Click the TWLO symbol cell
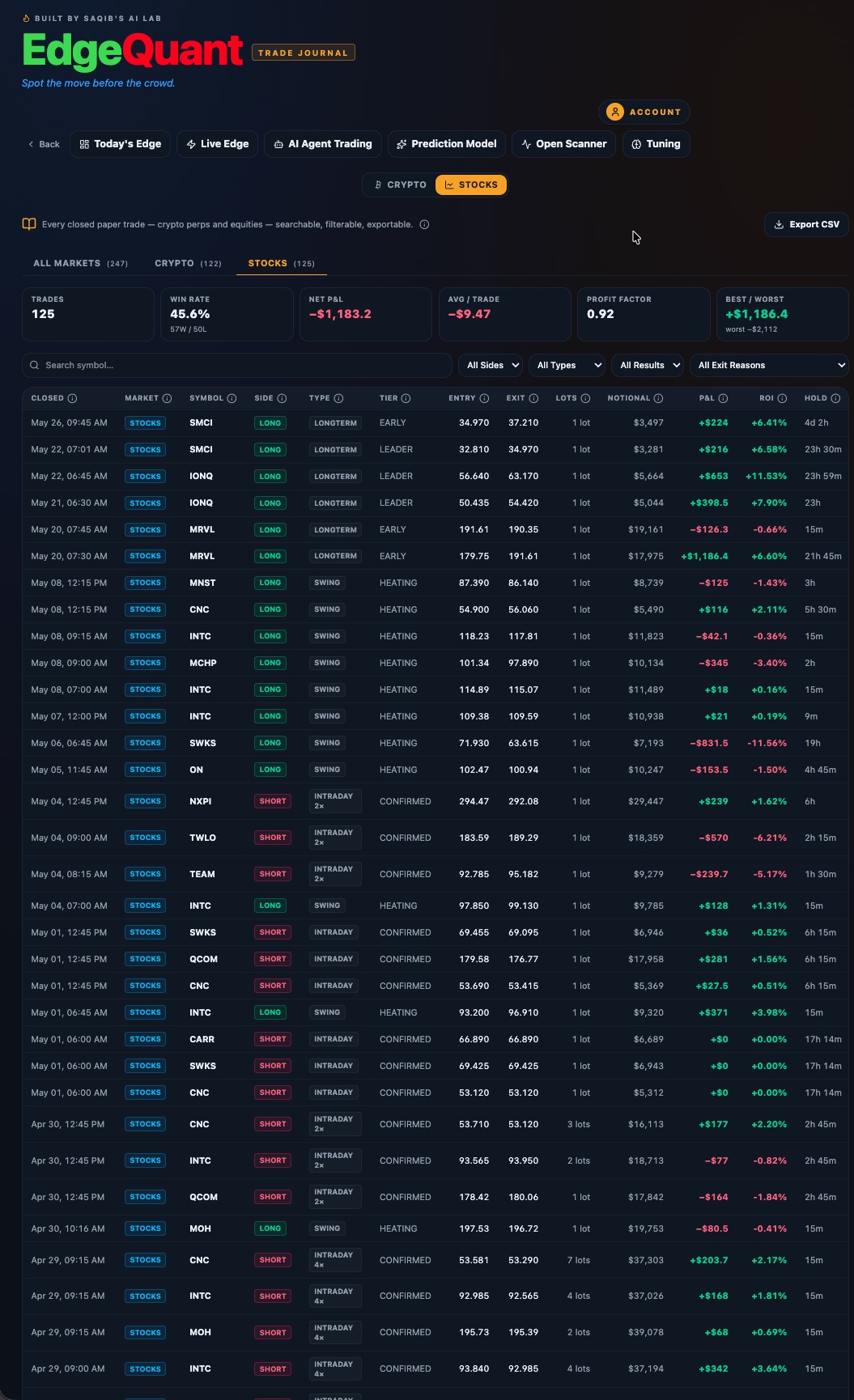This screenshot has width=854, height=1400. tap(203, 838)
